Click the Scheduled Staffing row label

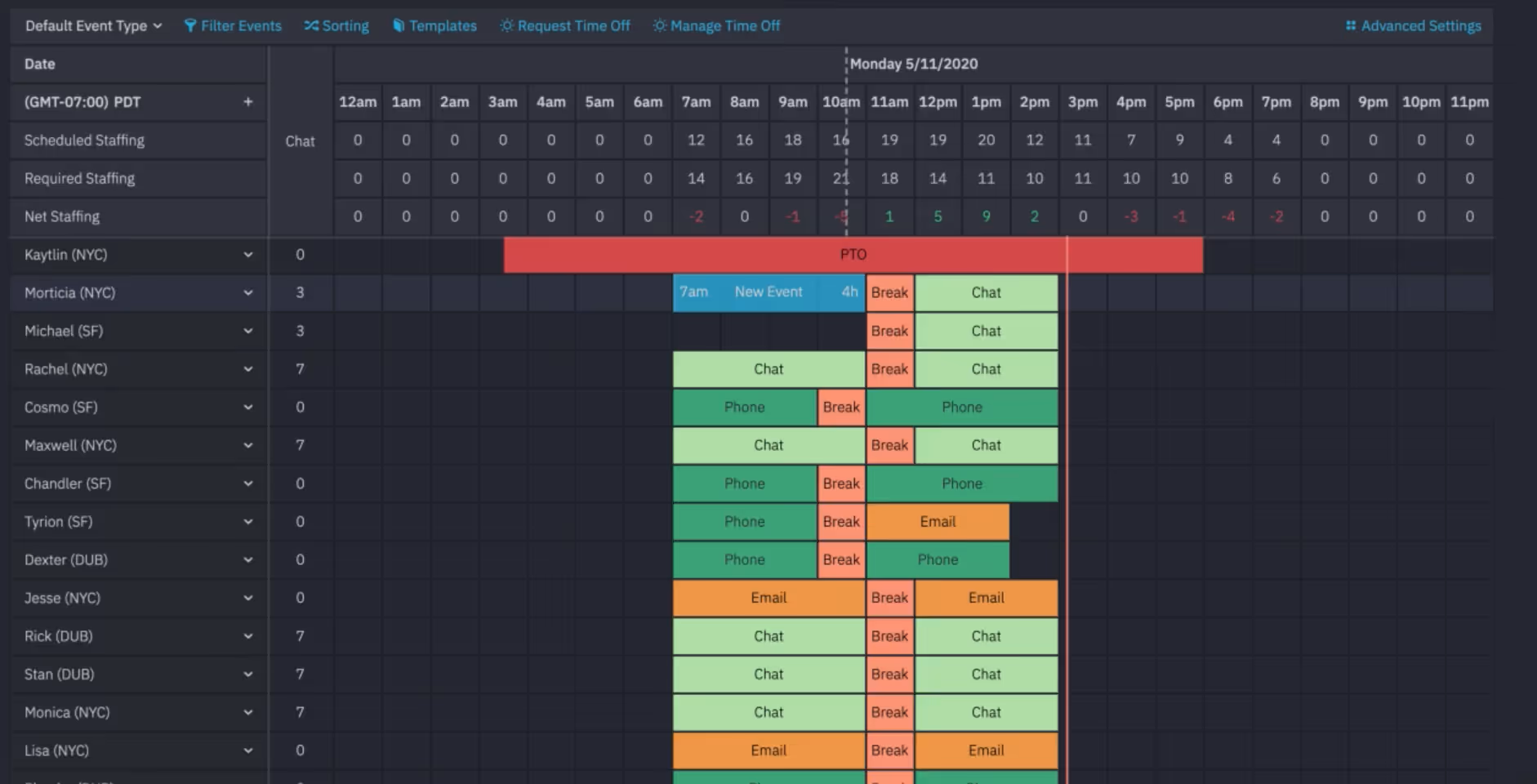(84, 140)
